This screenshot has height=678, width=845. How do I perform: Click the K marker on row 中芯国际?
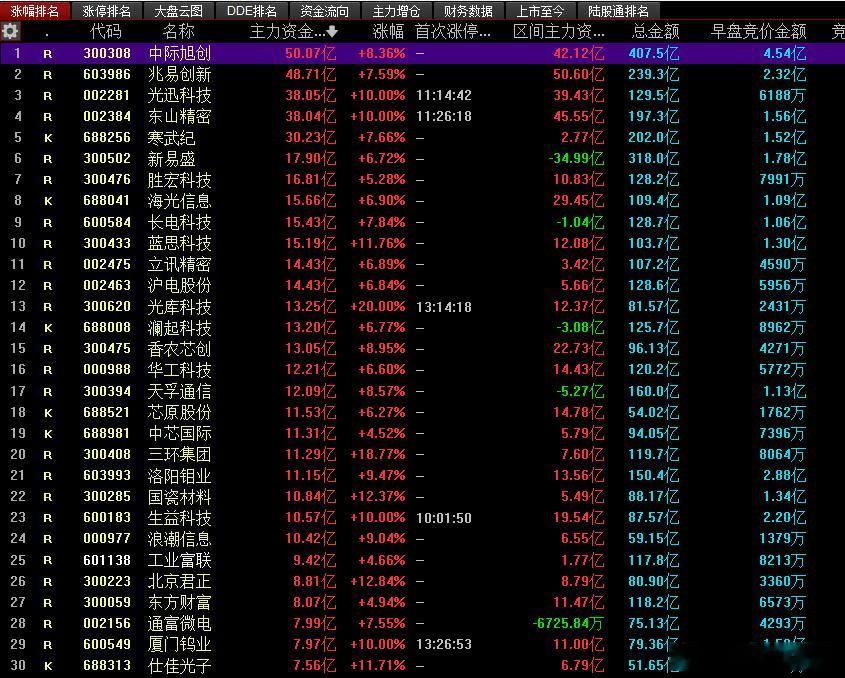[48, 434]
